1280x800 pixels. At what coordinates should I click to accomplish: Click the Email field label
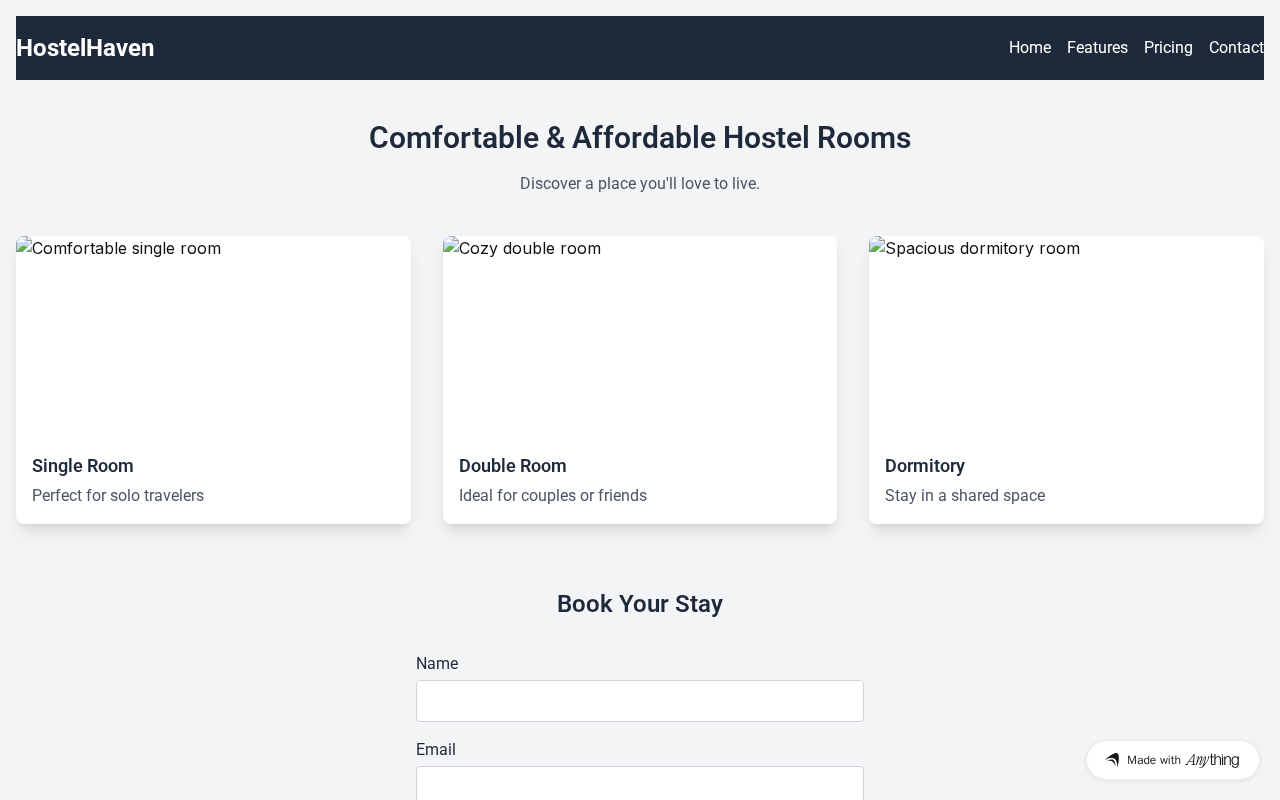tap(436, 750)
